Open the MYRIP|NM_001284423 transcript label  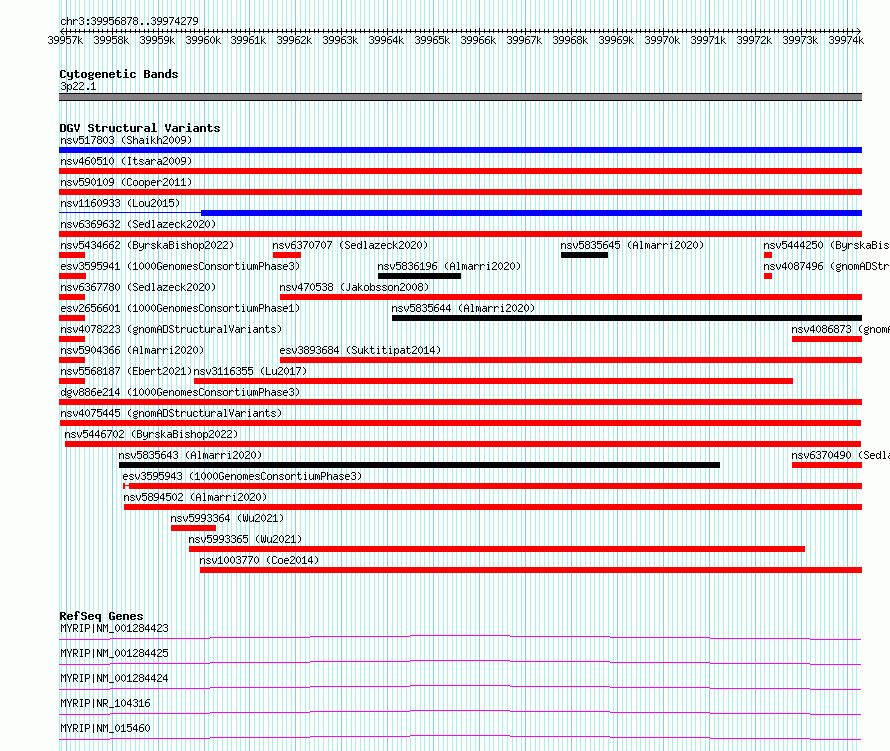114,628
